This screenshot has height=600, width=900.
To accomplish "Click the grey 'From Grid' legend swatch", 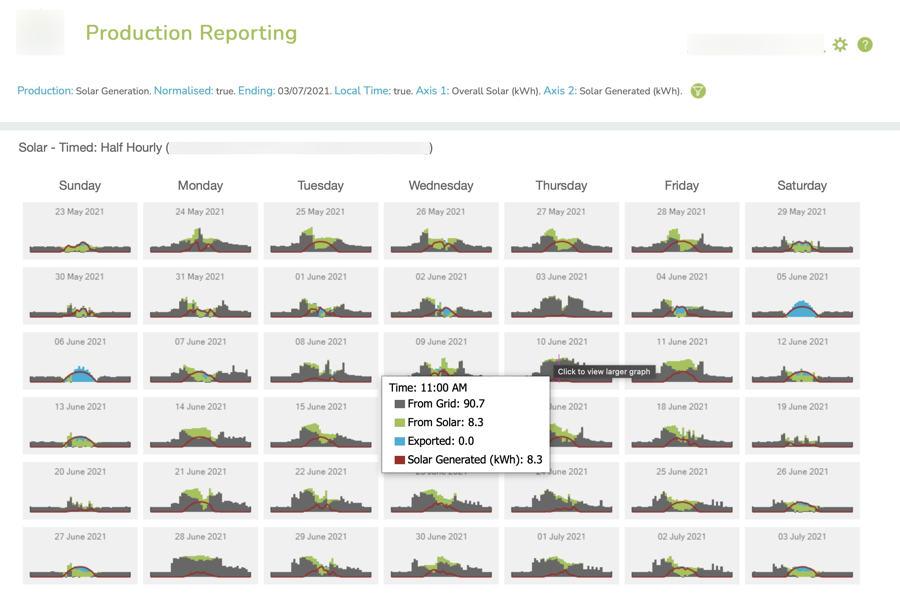I will pos(399,404).
